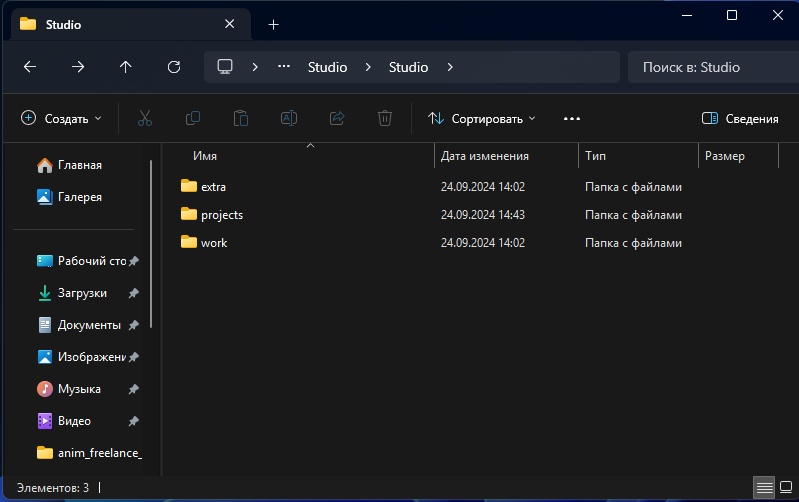
Task: Click the Paste clipboard icon
Action: point(241,118)
